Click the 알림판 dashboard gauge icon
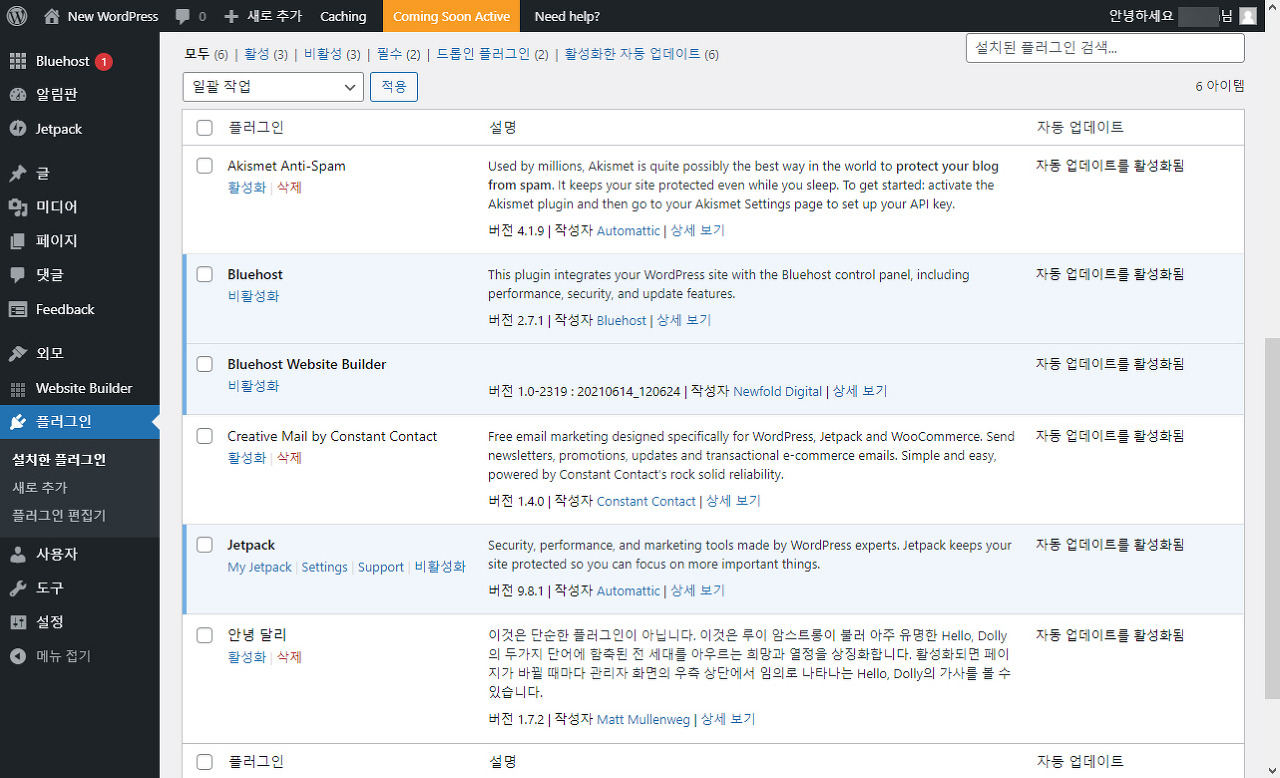1280x778 pixels. click(x=17, y=95)
